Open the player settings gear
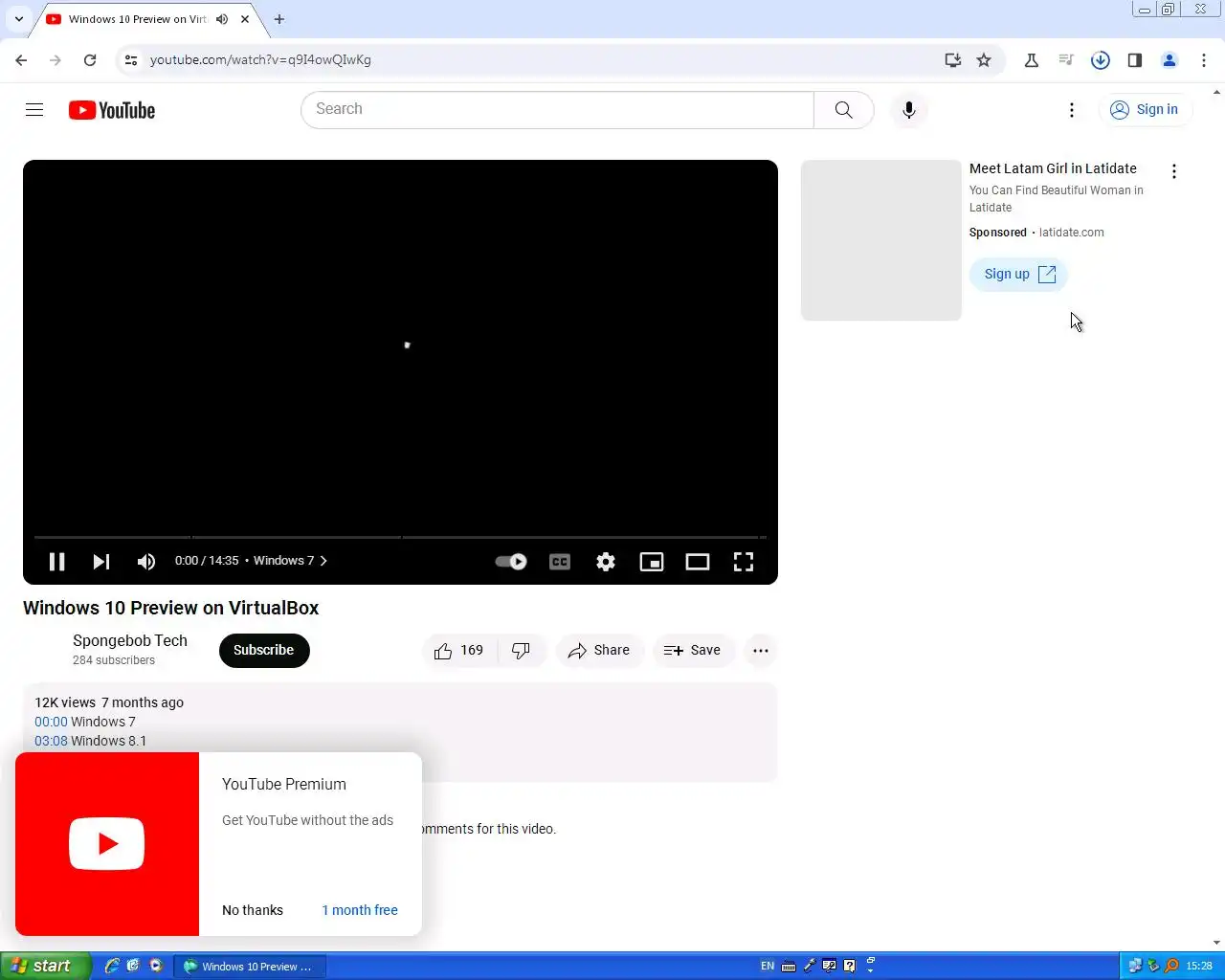Image resolution: width=1225 pixels, height=980 pixels. point(606,562)
